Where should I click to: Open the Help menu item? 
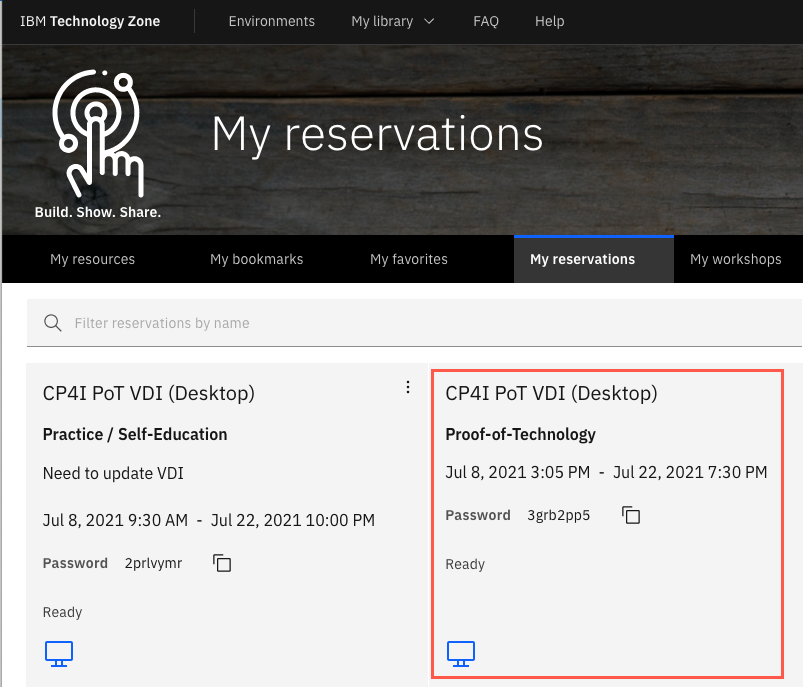(550, 22)
